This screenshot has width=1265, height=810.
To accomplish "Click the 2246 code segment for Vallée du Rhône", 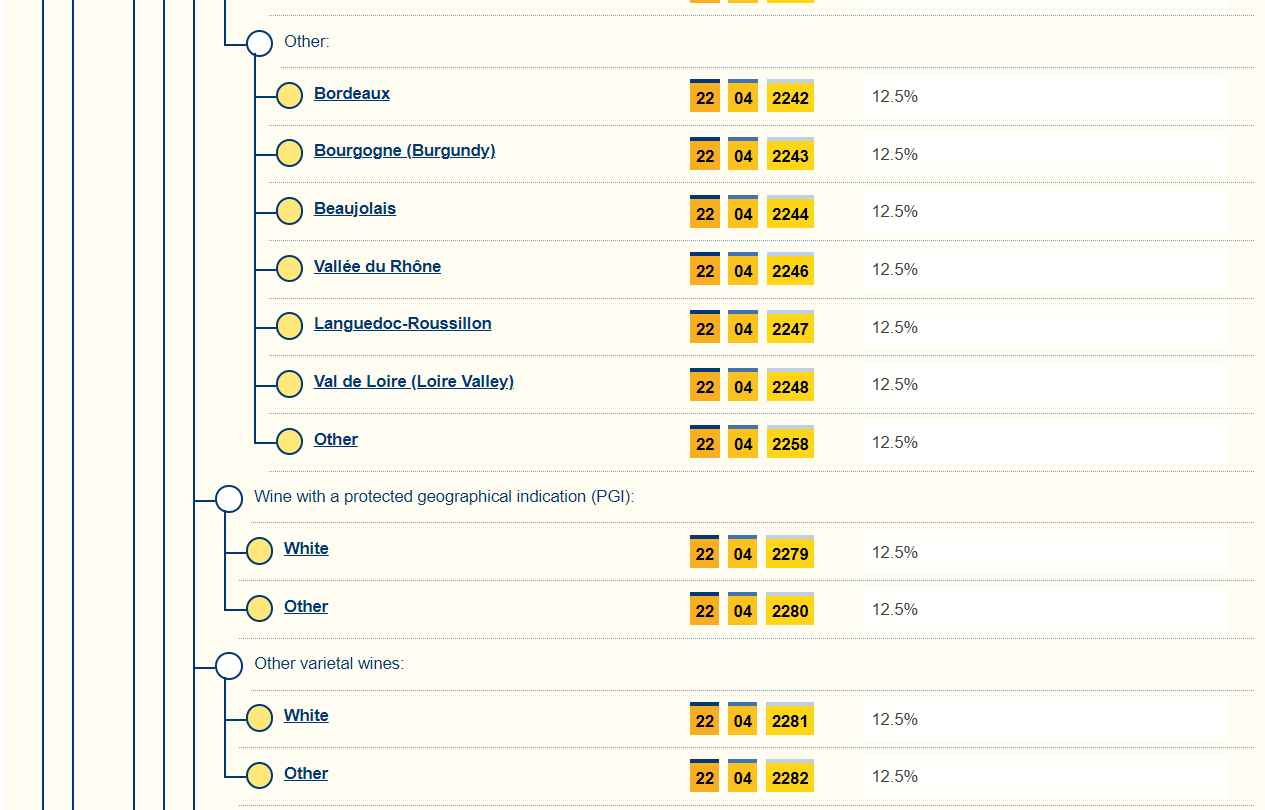I will coord(790,271).
